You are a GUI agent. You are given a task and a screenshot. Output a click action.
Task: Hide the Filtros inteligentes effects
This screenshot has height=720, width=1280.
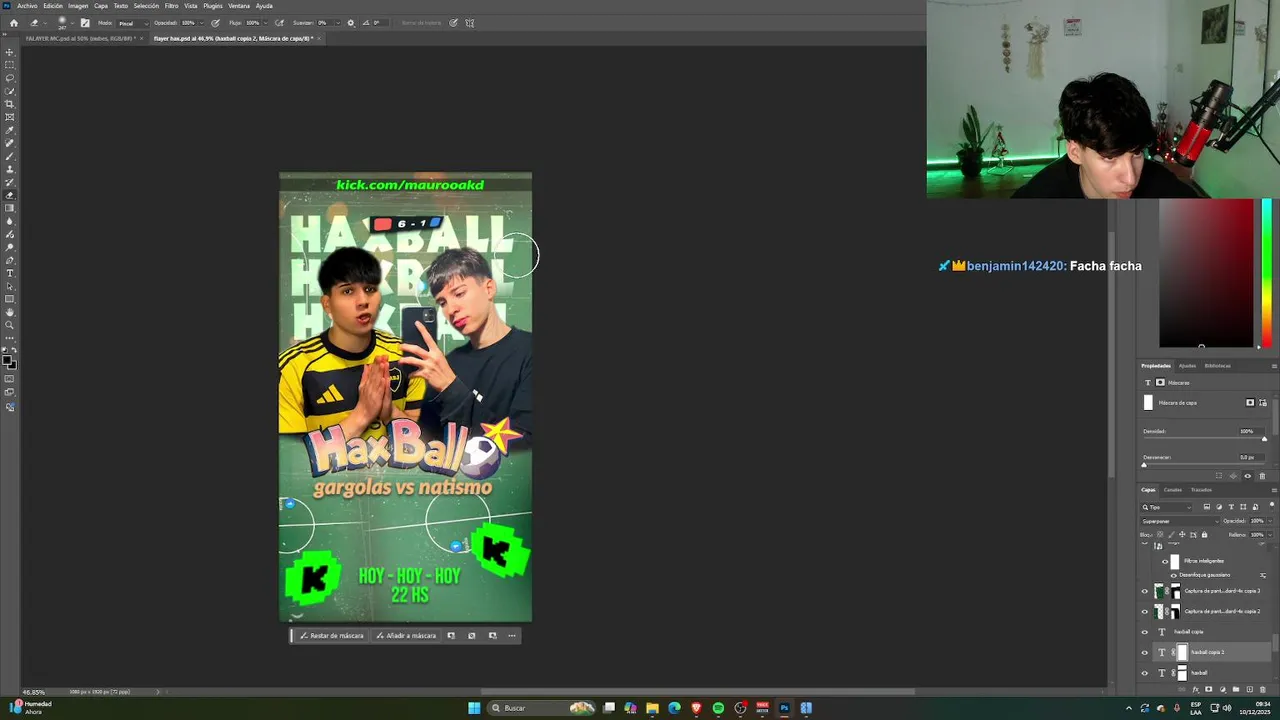click(x=1164, y=561)
